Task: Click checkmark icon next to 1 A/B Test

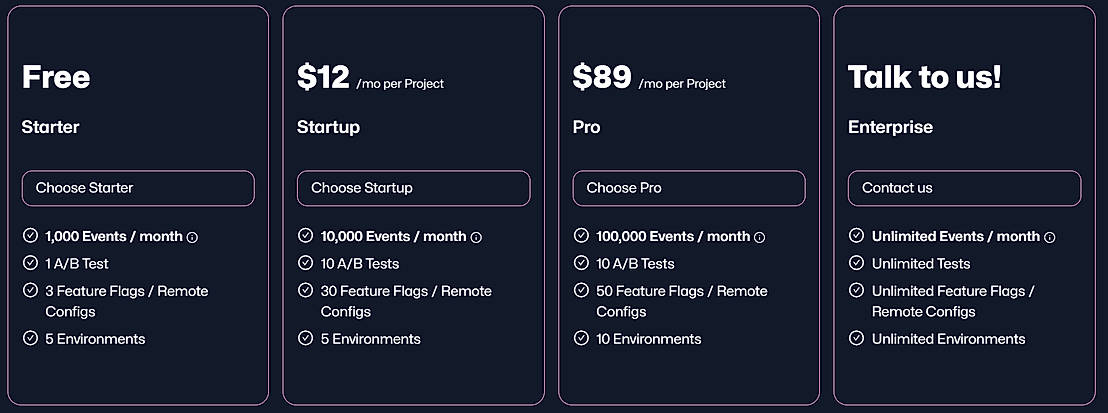Action: tap(30, 263)
